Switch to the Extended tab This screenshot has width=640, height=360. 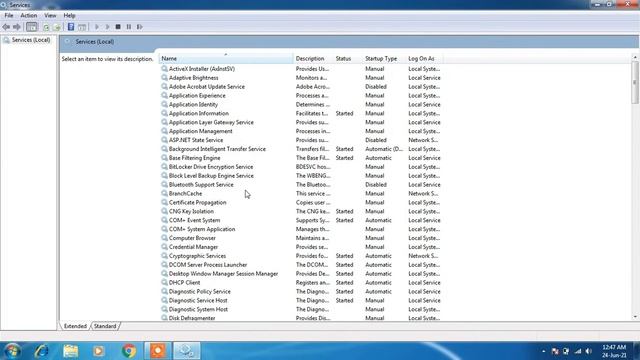[75, 326]
